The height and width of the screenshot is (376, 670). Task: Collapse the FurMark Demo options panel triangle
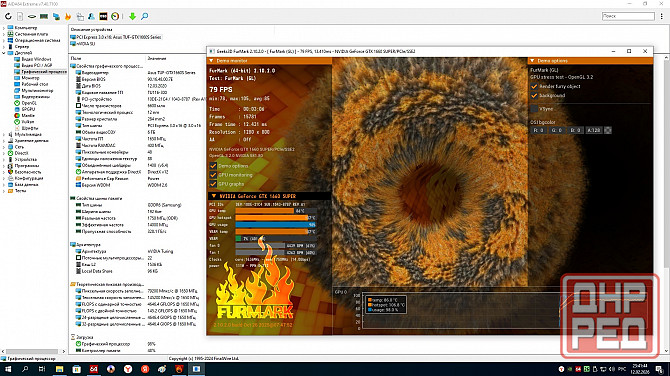point(532,61)
